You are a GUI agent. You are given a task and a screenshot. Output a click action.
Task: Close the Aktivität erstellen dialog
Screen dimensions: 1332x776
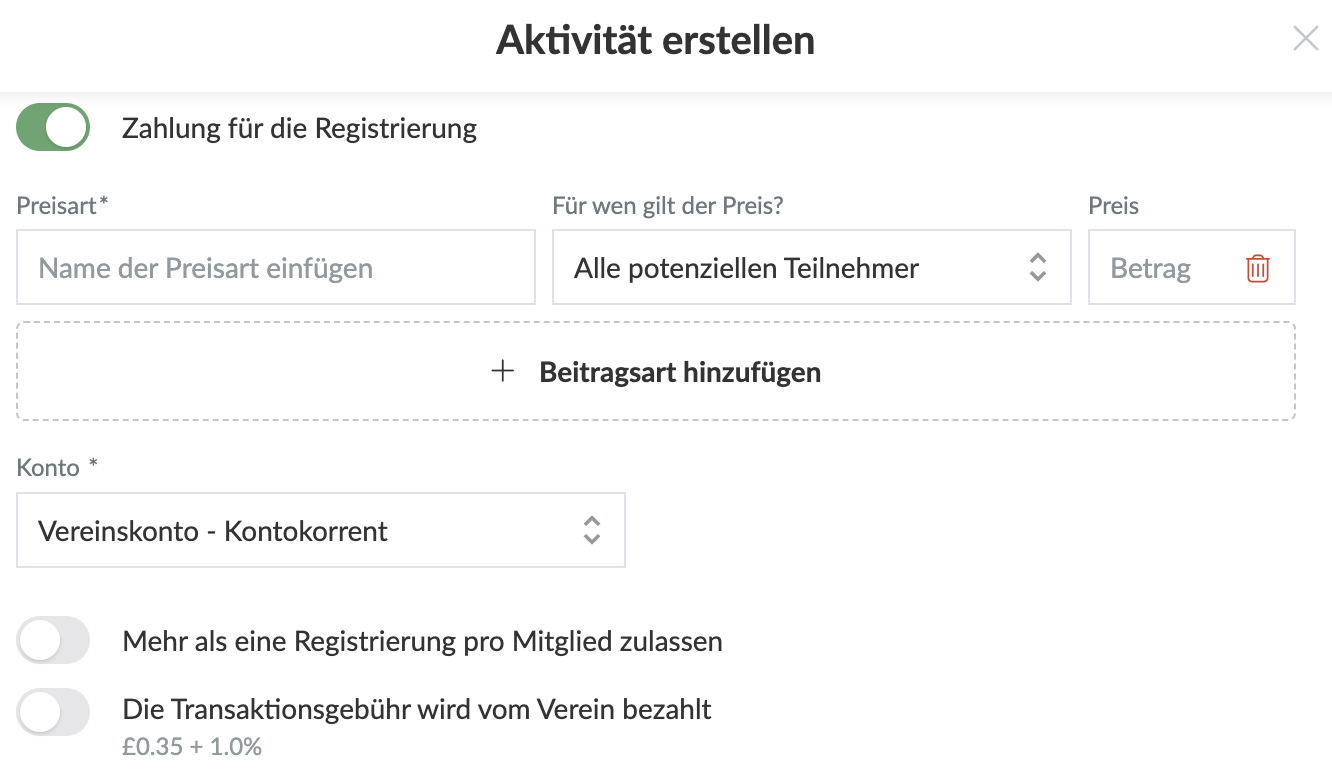coord(1305,39)
